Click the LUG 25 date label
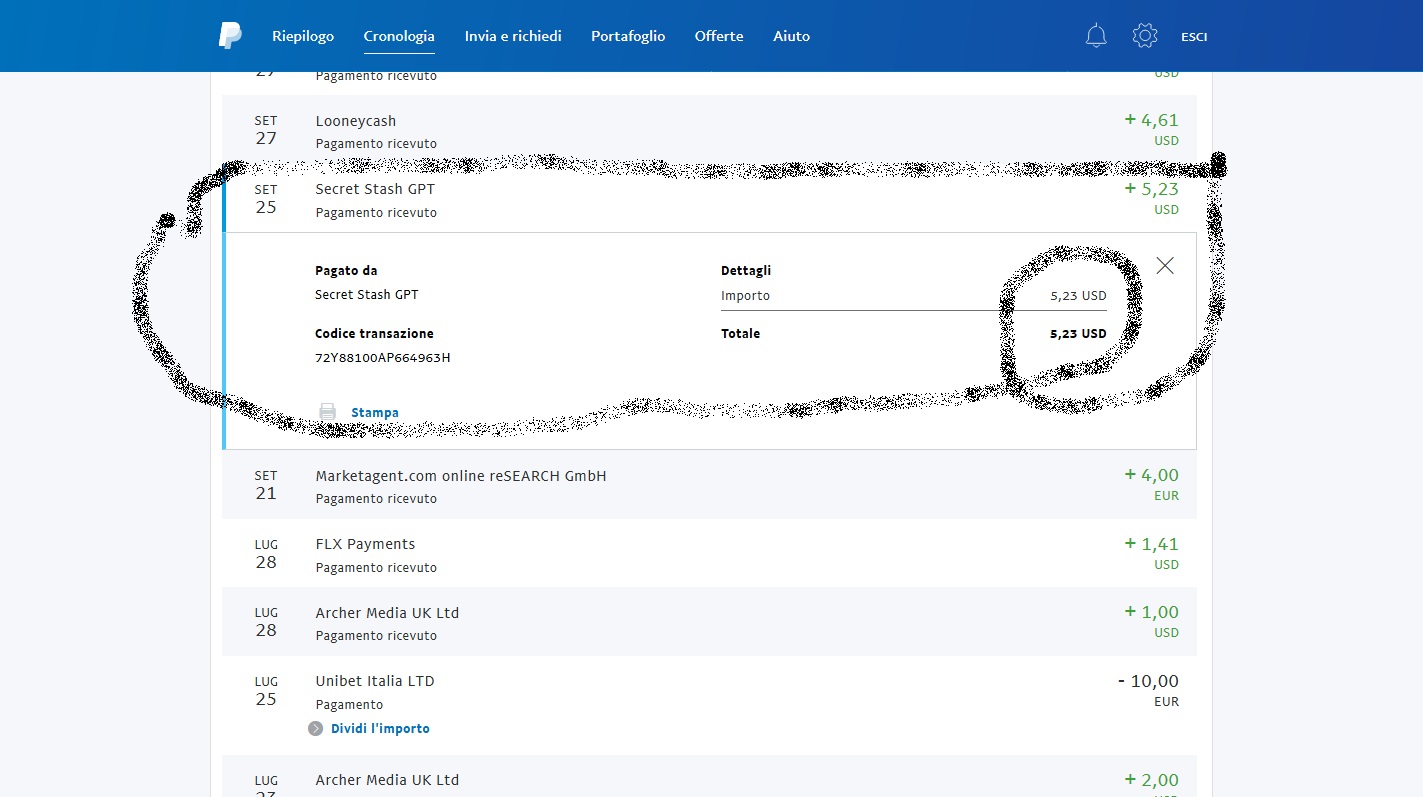1423x797 pixels. pos(266,690)
